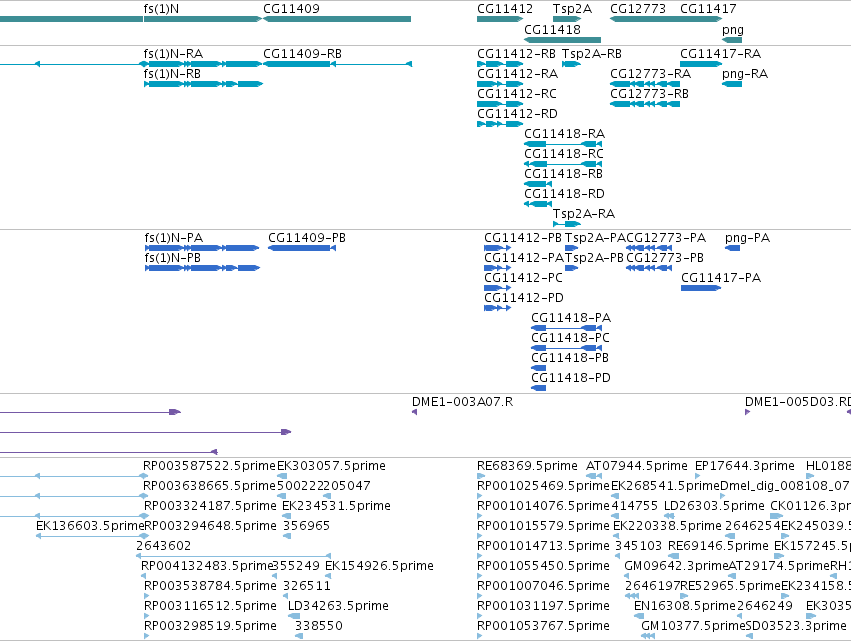Click the fs(1)N gene label
The width and height of the screenshot is (851, 641).
161,9
